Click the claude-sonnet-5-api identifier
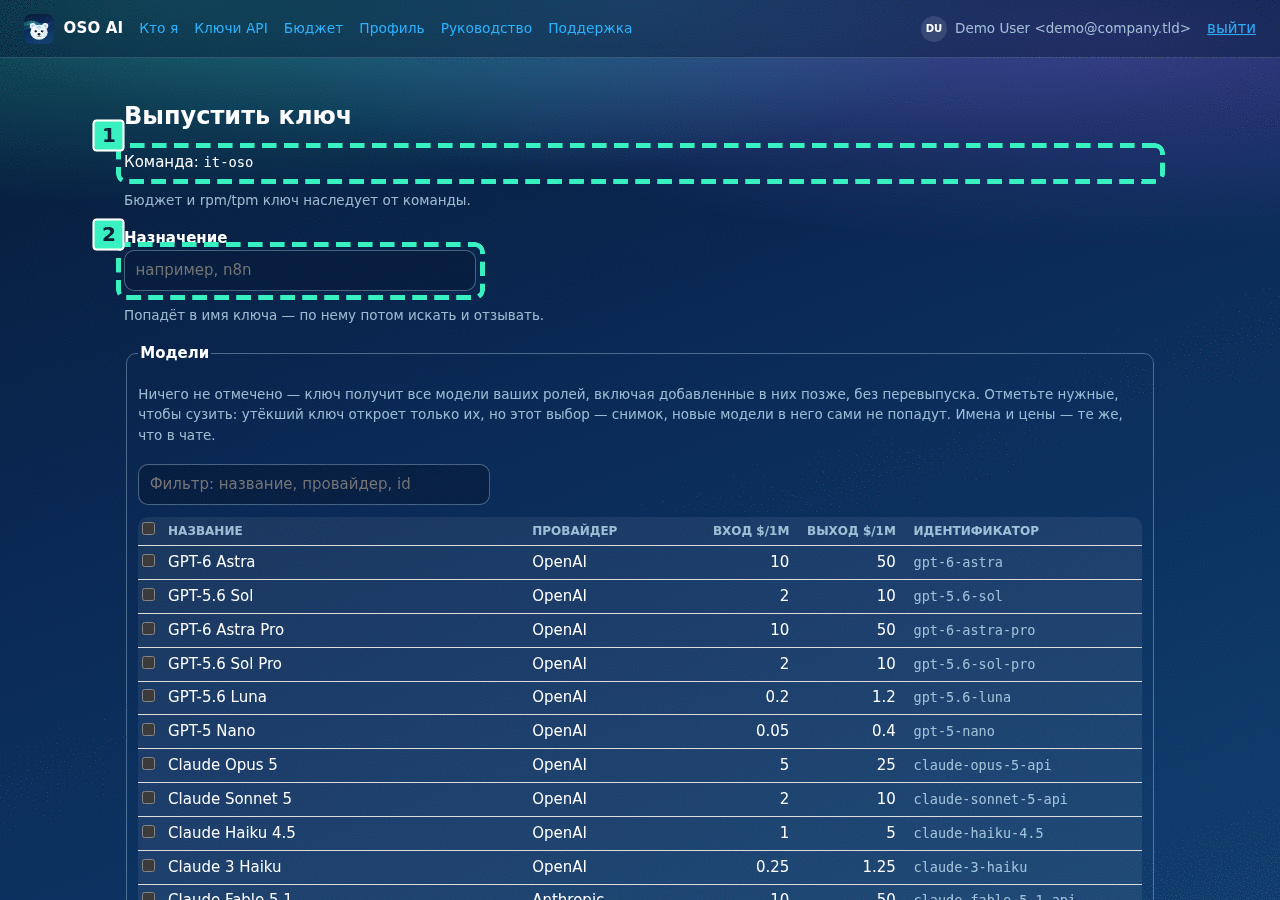Image resolution: width=1280 pixels, height=900 pixels. [x=990, y=799]
